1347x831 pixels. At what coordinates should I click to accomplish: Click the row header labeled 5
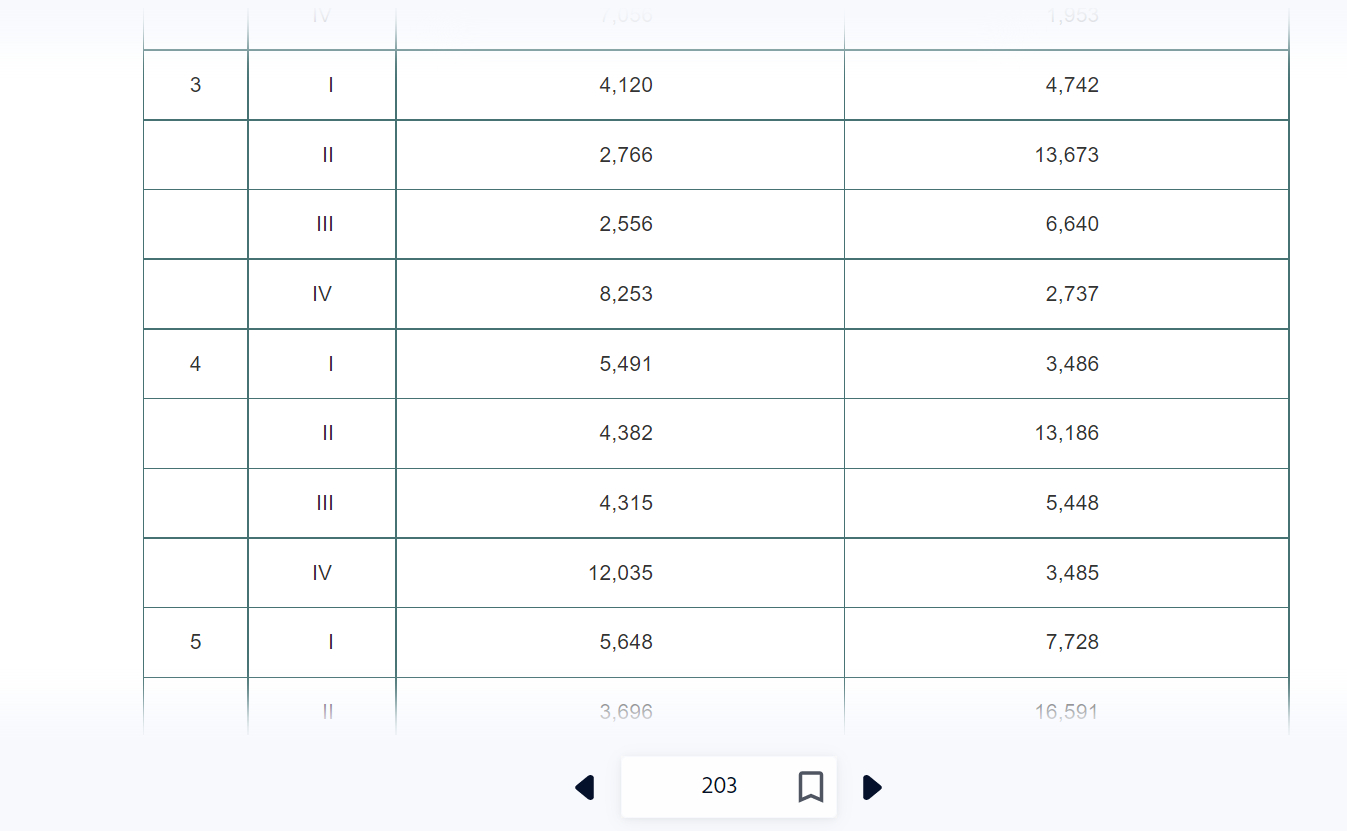click(x=195, y=642)
